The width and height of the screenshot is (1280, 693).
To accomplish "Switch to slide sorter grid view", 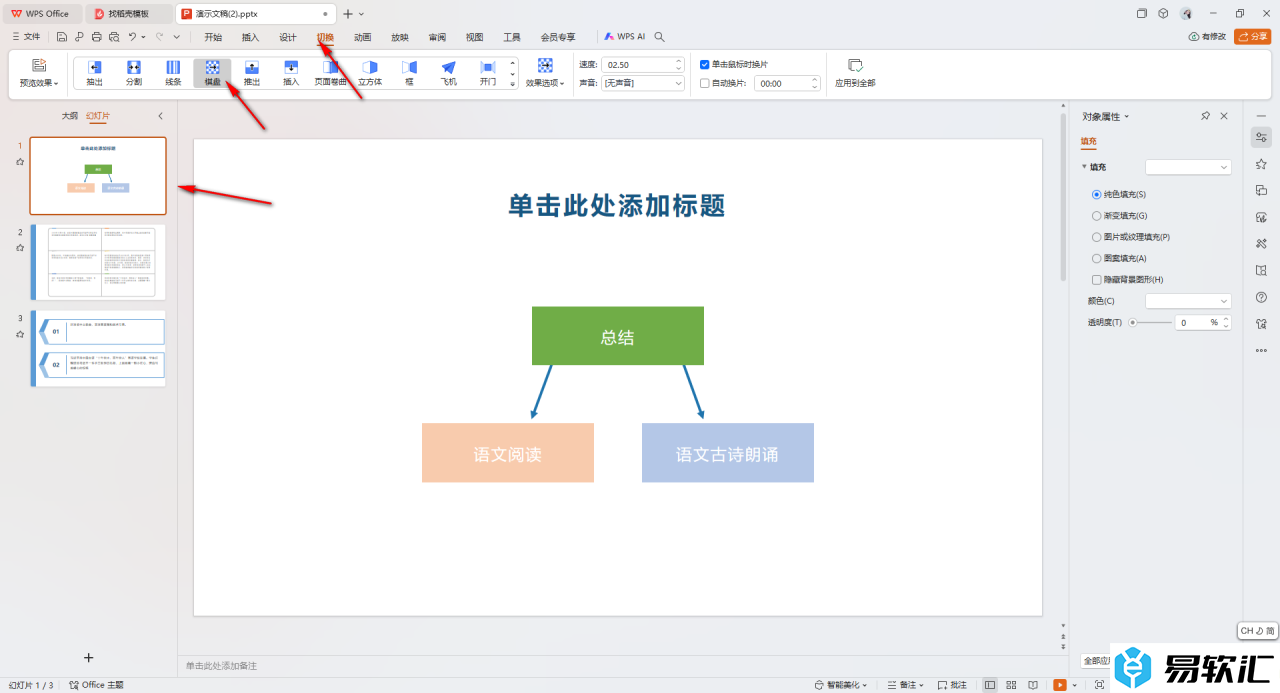I will 1011,685.
